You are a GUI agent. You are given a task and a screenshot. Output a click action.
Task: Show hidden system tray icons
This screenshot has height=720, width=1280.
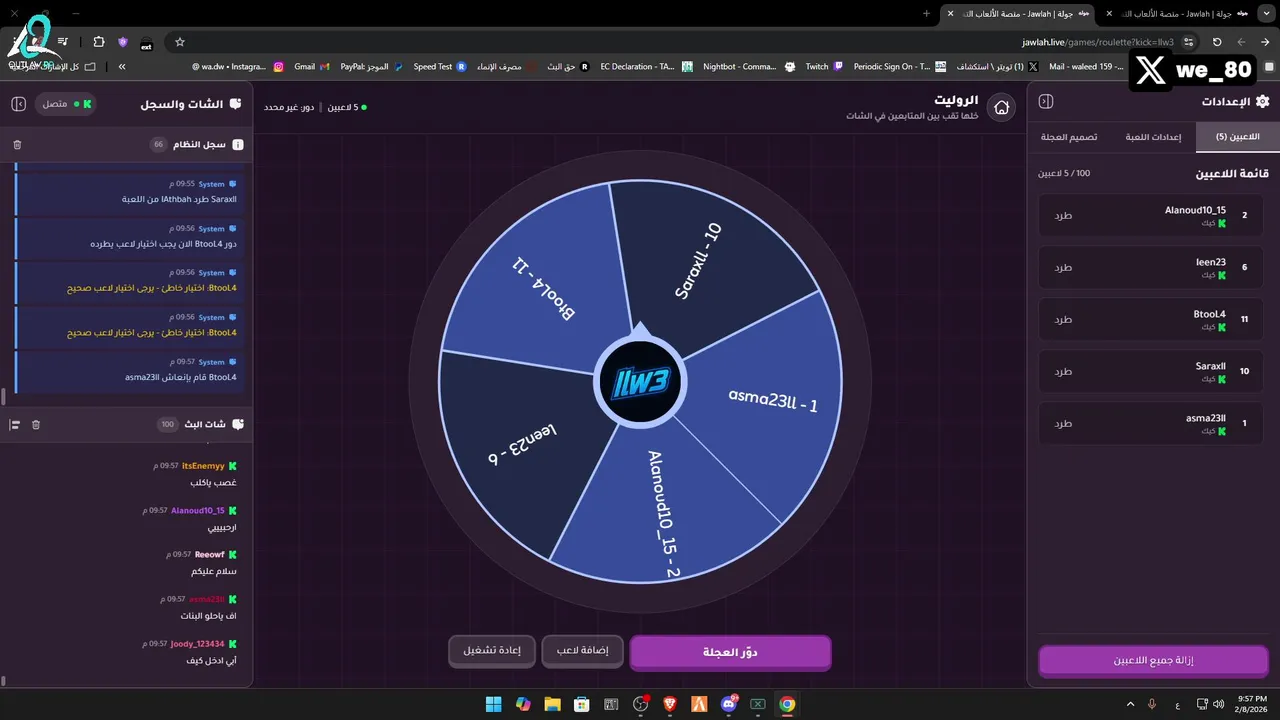tap(1131, 704)
